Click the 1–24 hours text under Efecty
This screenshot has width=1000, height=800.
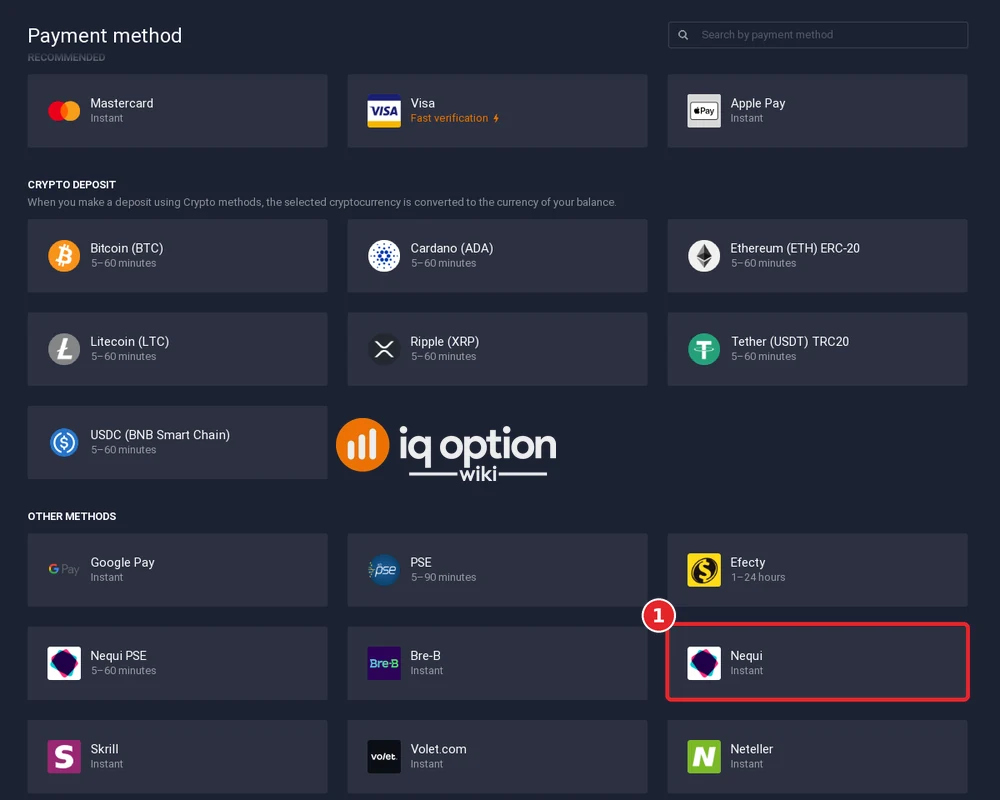point(758,577)
